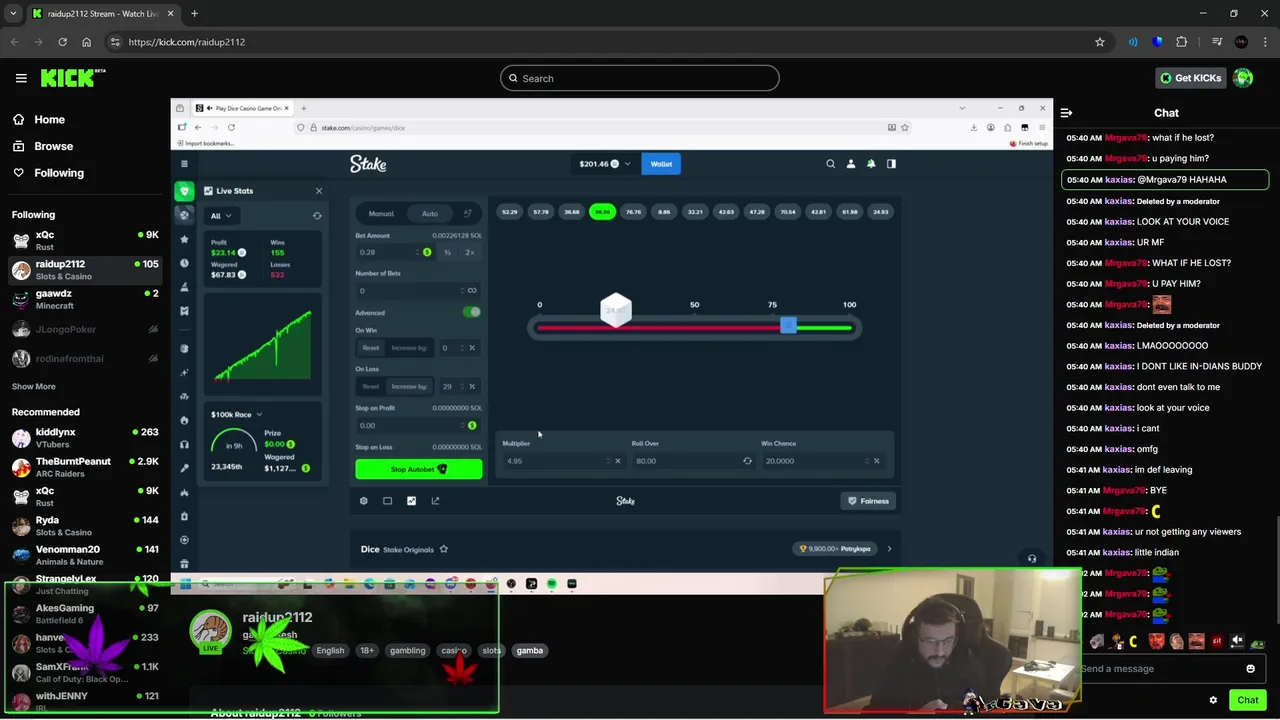Switch to the Auto bet tab
The width and height of the screenshot is (1280, 720).
pyautogui.click(x=430, y=214)
